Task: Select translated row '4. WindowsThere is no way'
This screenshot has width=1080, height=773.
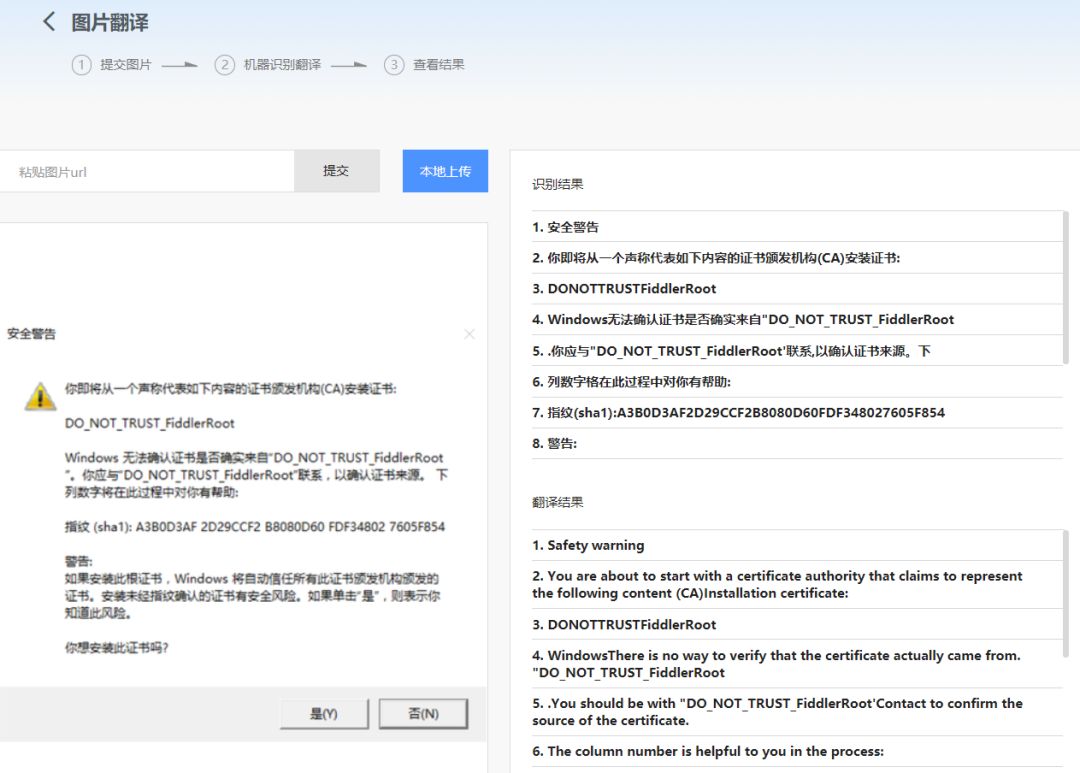Action: point(797,663)
